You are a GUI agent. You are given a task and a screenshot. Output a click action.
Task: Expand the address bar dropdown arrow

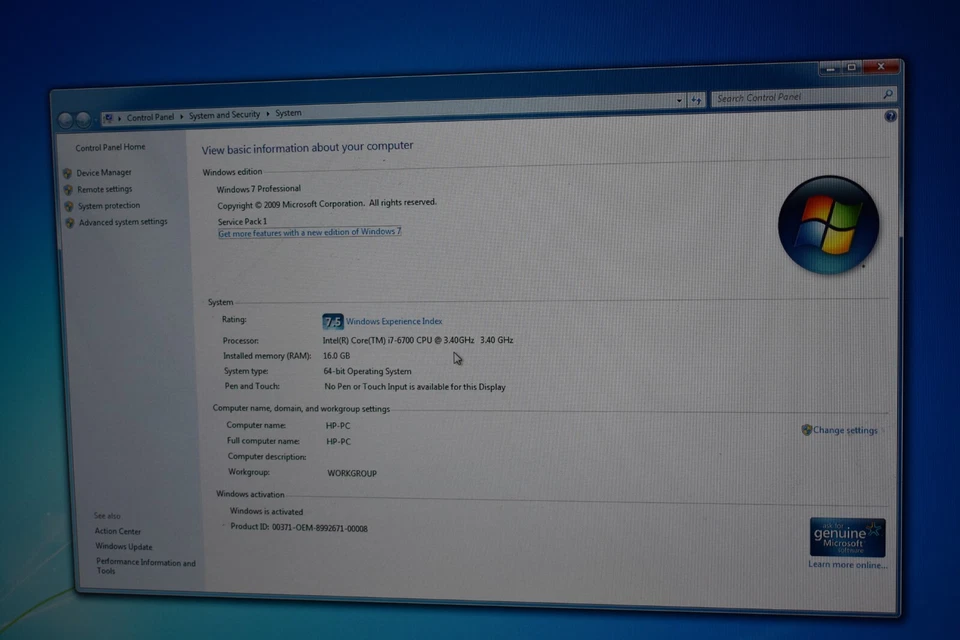[x=678, y=100]
